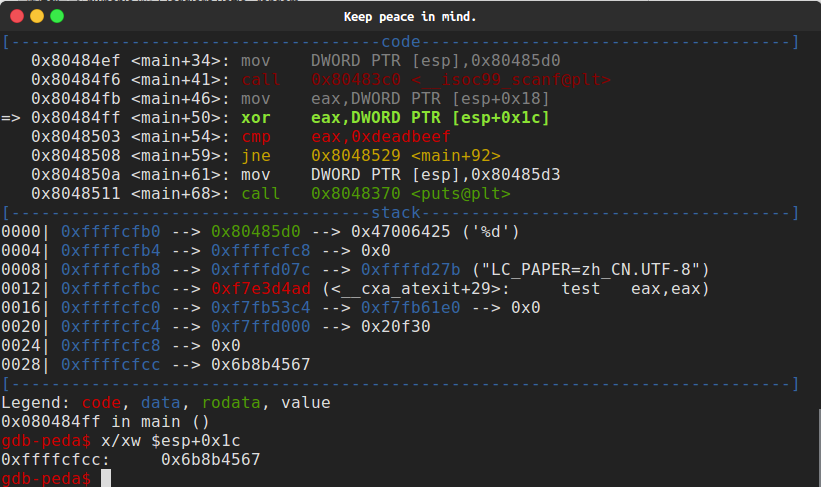Click green rodata pointer 0x80485d0 in stack

(256, 231)
